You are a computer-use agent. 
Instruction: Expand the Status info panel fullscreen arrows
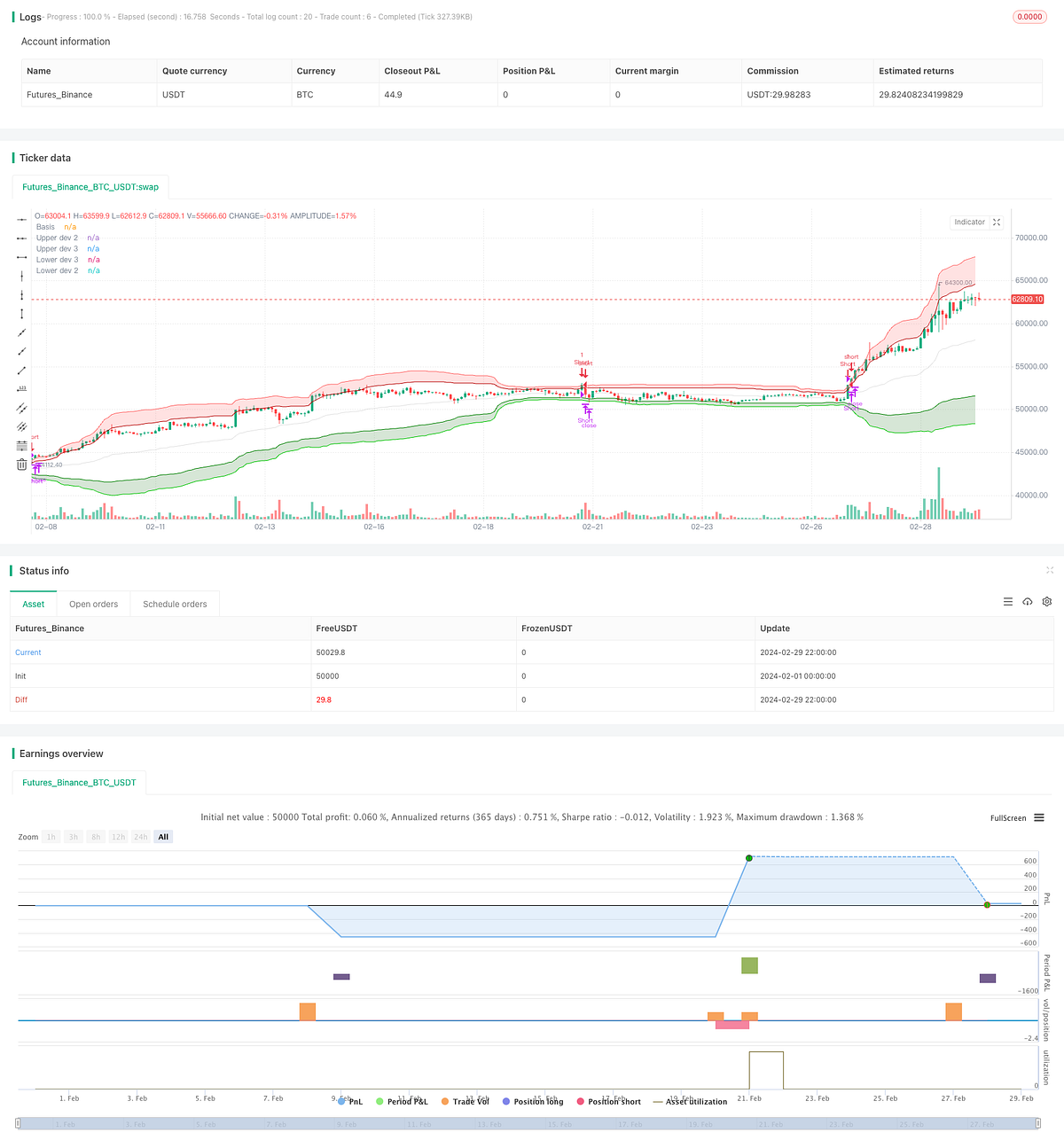point(1050,570)
